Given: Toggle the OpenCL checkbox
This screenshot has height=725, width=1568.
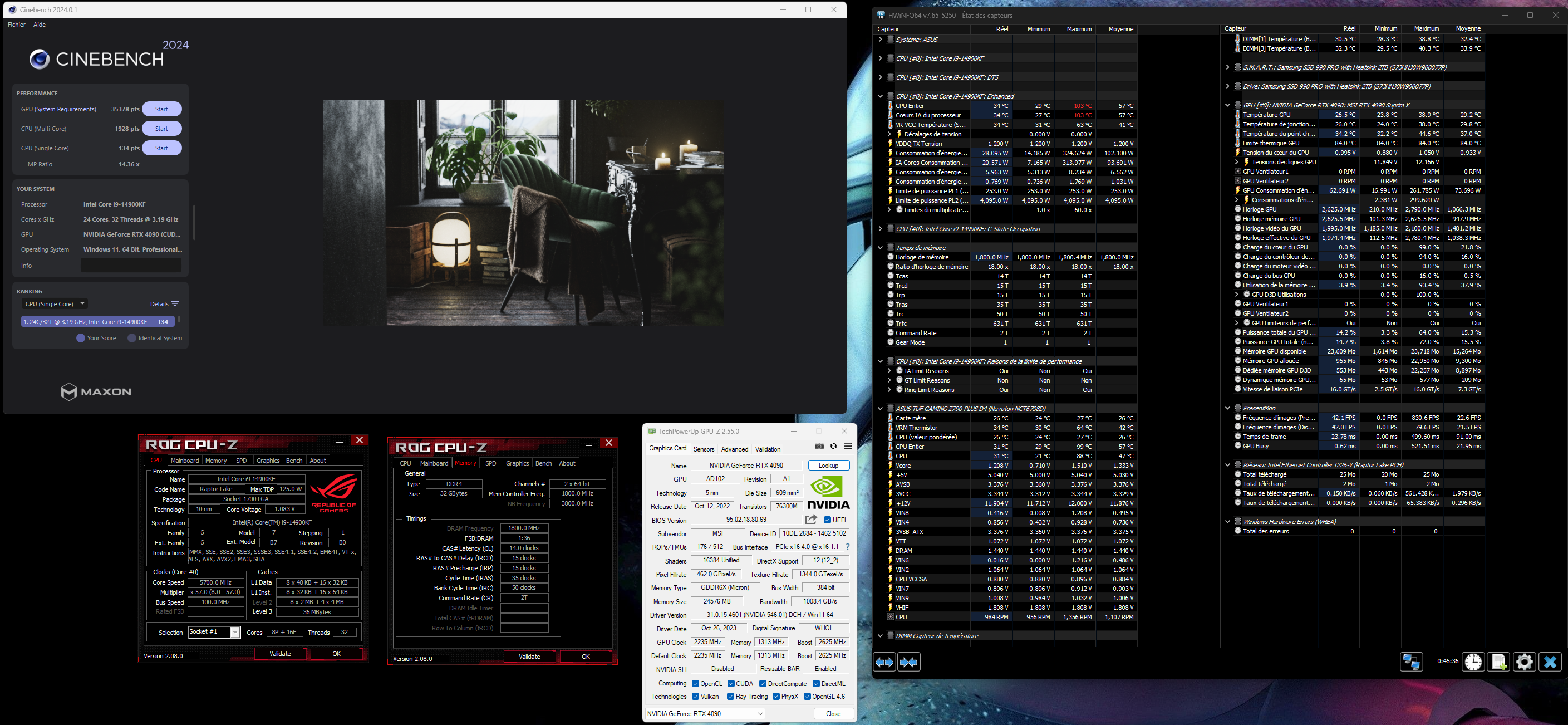Looking at the screenshot, I should [x=695, y=684].
